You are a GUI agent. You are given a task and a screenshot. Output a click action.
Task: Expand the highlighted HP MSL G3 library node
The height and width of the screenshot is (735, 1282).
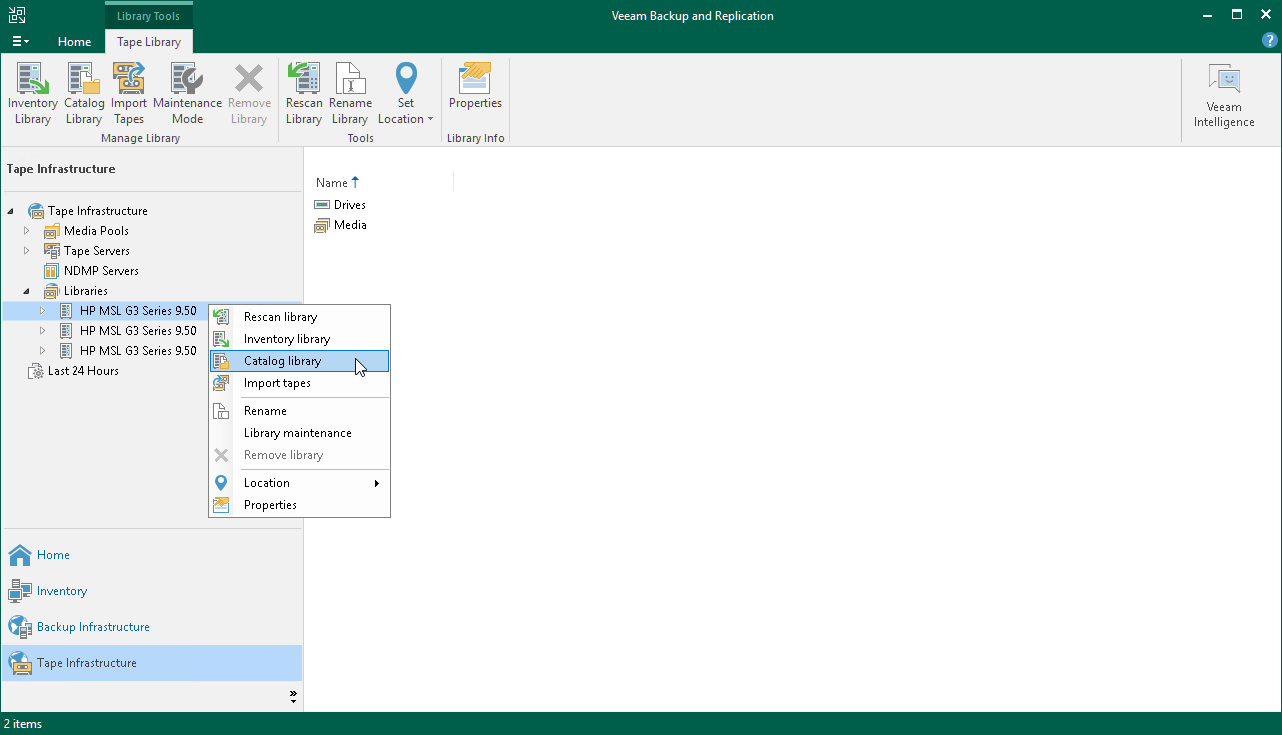click(43, 311)
